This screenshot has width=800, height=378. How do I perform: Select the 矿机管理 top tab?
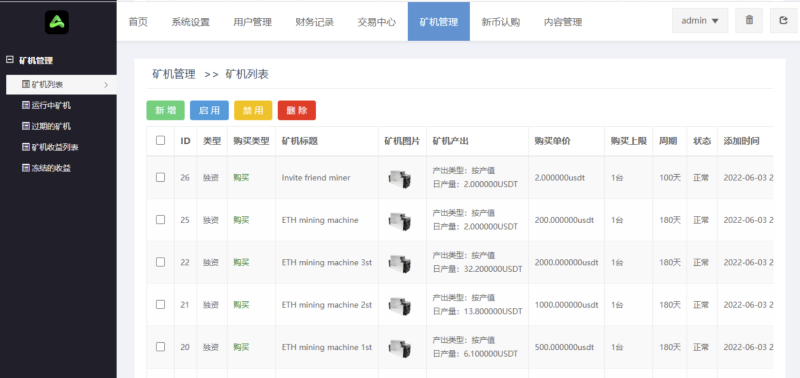pyautogui.click(x=439, y=21)
